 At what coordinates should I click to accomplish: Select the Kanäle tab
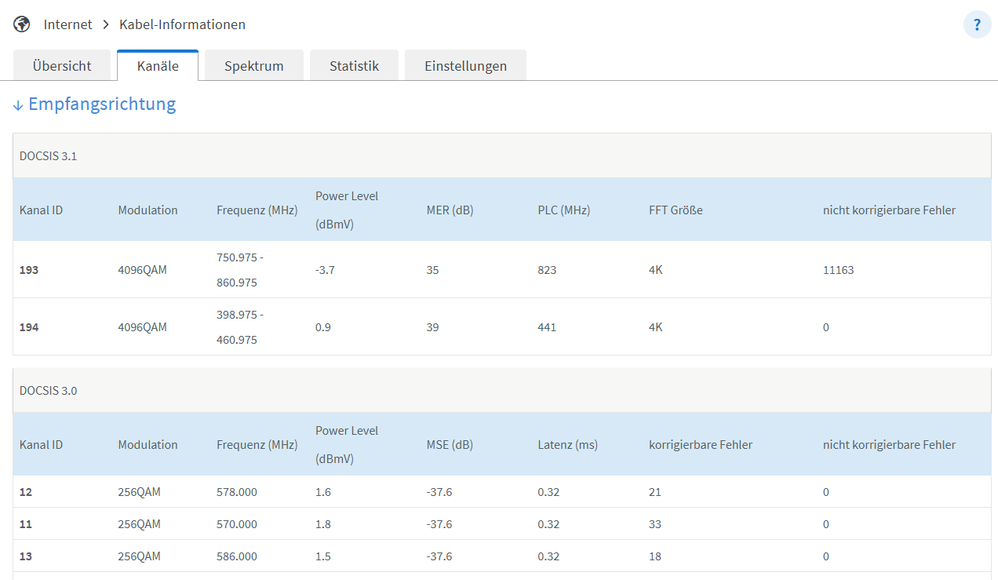[158, 66]
